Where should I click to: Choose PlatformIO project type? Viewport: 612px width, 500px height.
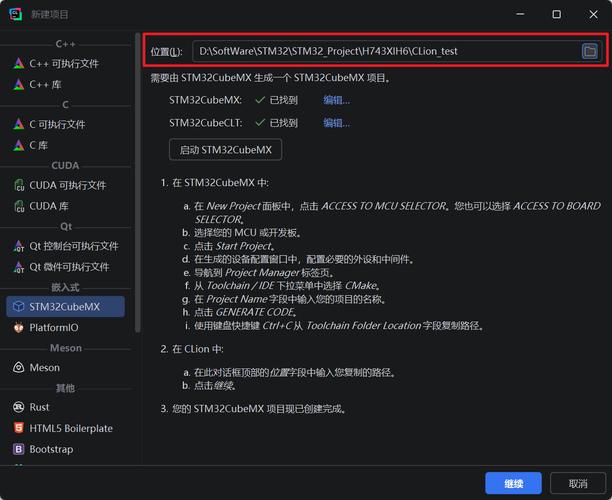(x=66, y=327)
